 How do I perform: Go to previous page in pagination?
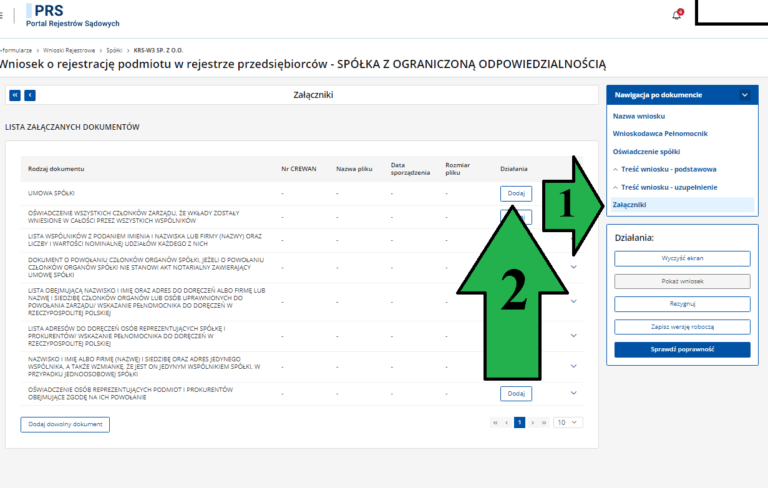tap(506, 422)
